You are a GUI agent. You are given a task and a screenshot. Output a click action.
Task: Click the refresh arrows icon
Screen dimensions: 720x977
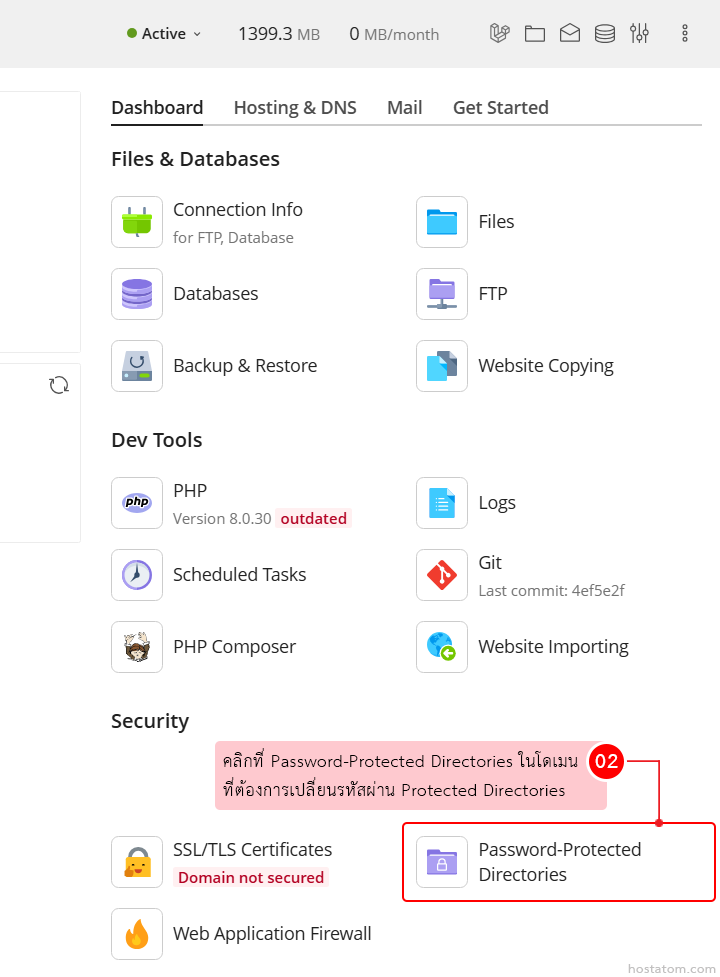pyautogui.click(x=59, y=385)
